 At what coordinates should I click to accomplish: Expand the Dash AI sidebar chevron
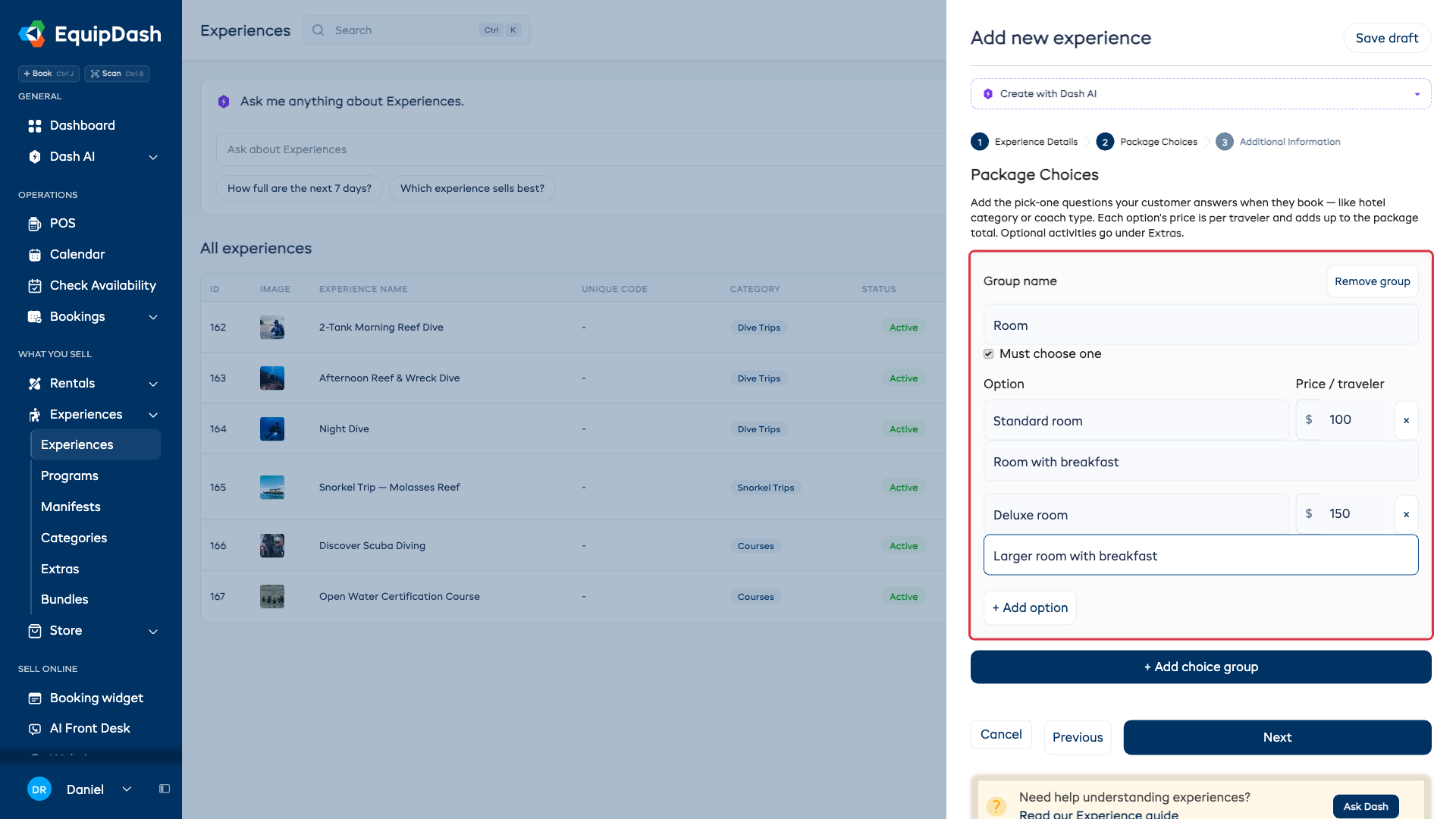coord(153,157)
